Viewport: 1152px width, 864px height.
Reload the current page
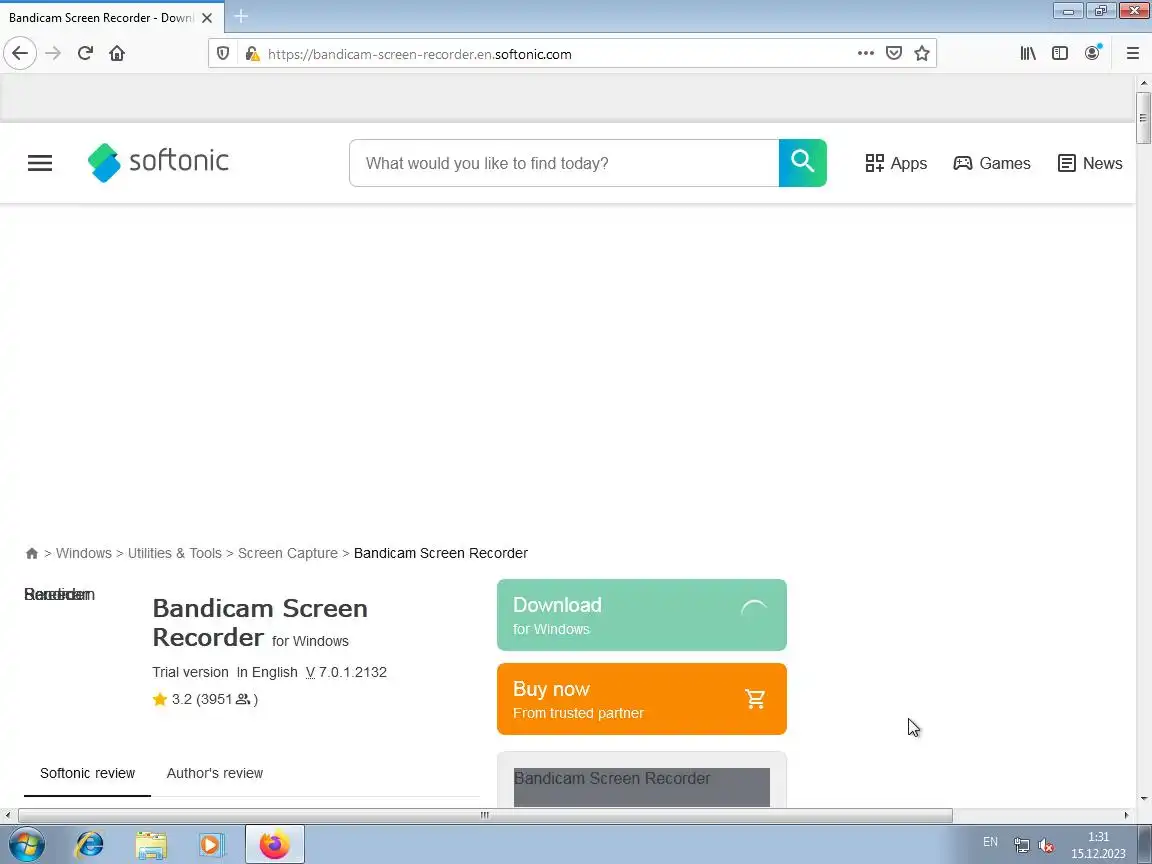click(x=85, y=53)
